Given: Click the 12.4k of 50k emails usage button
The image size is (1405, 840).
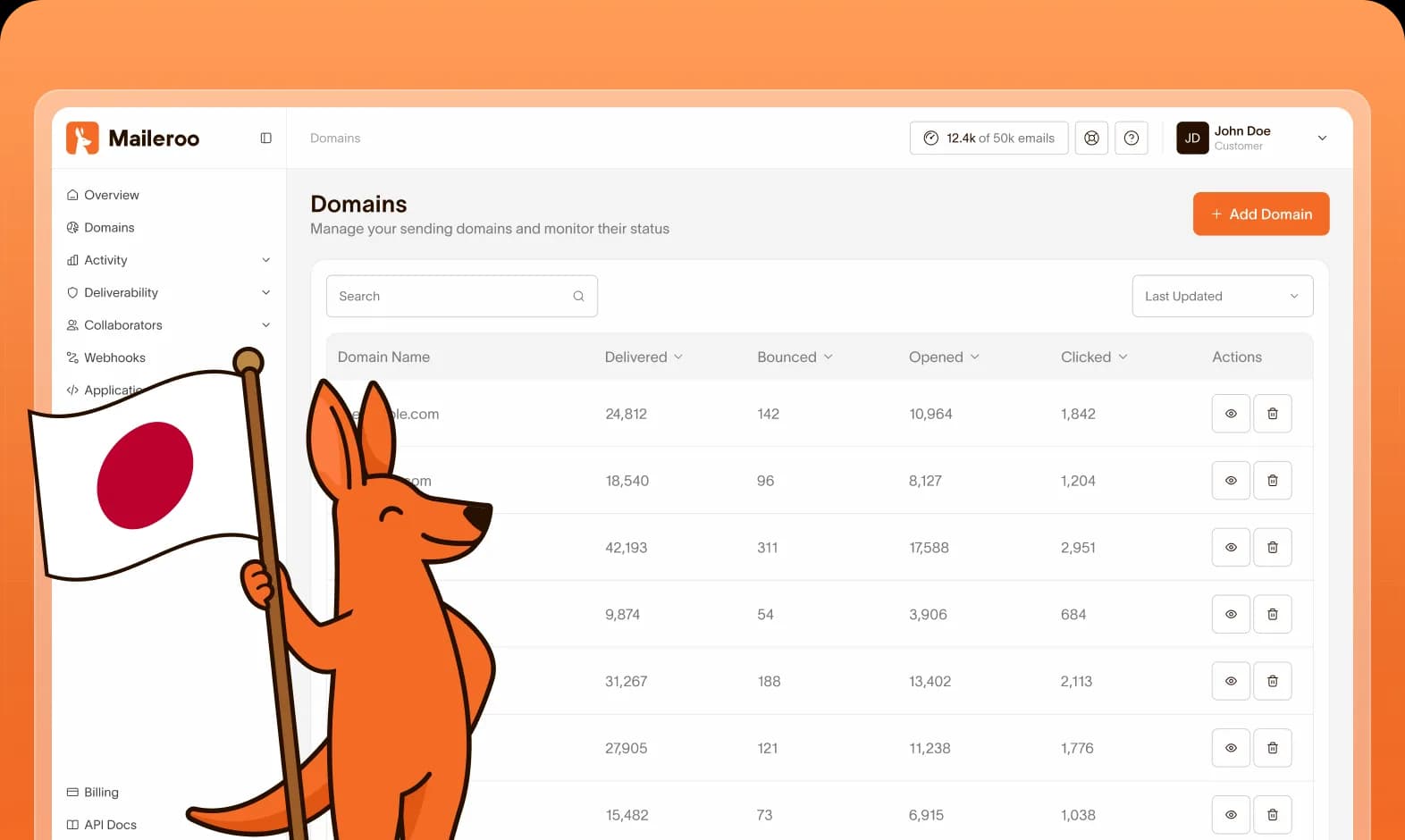Looking at the screenshot, I should (989, 139).
